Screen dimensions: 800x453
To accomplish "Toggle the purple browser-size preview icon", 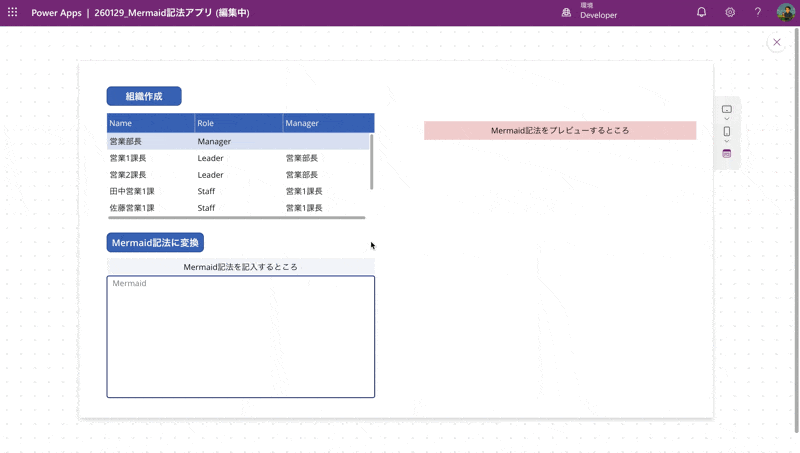I will coord(727,154).
